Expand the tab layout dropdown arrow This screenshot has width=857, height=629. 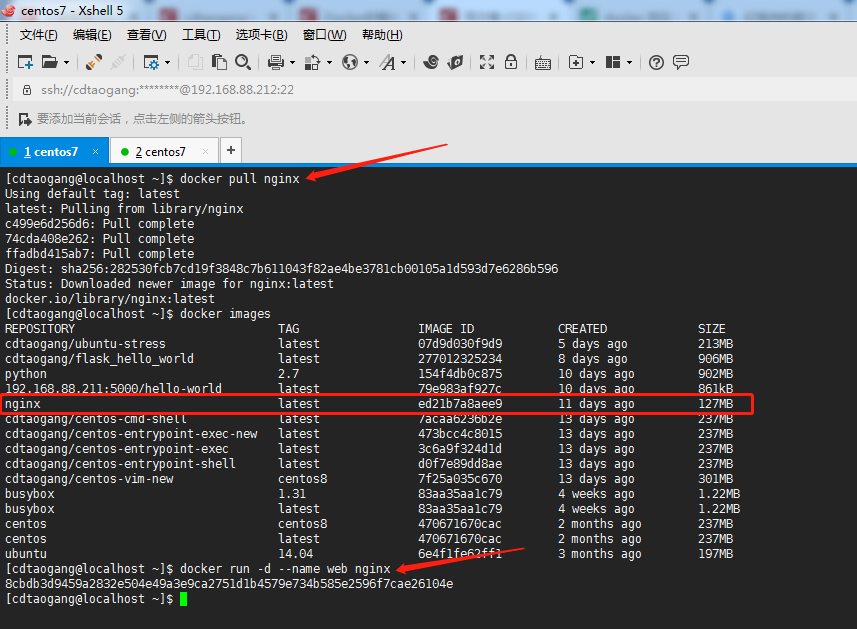point(629,63)
